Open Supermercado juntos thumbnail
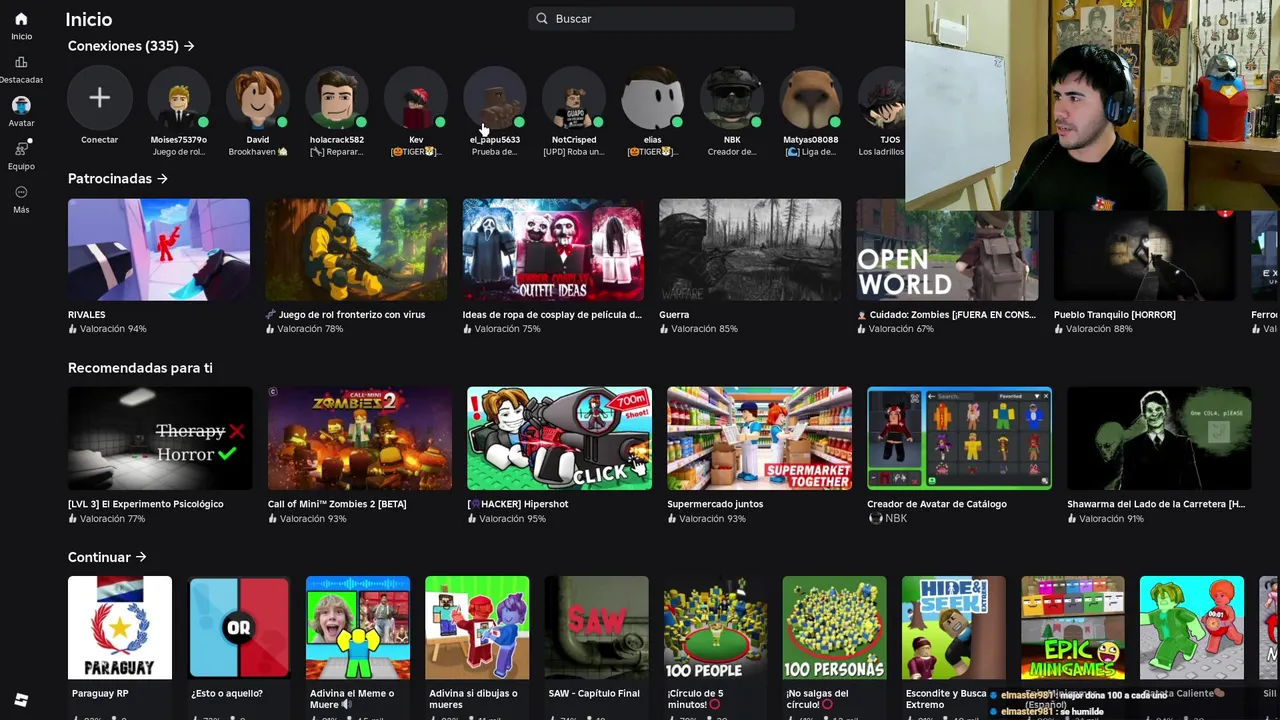Image resolution: width=1280 pixels, height=720 pixels. pyautogui.click(x=759, y=438)
